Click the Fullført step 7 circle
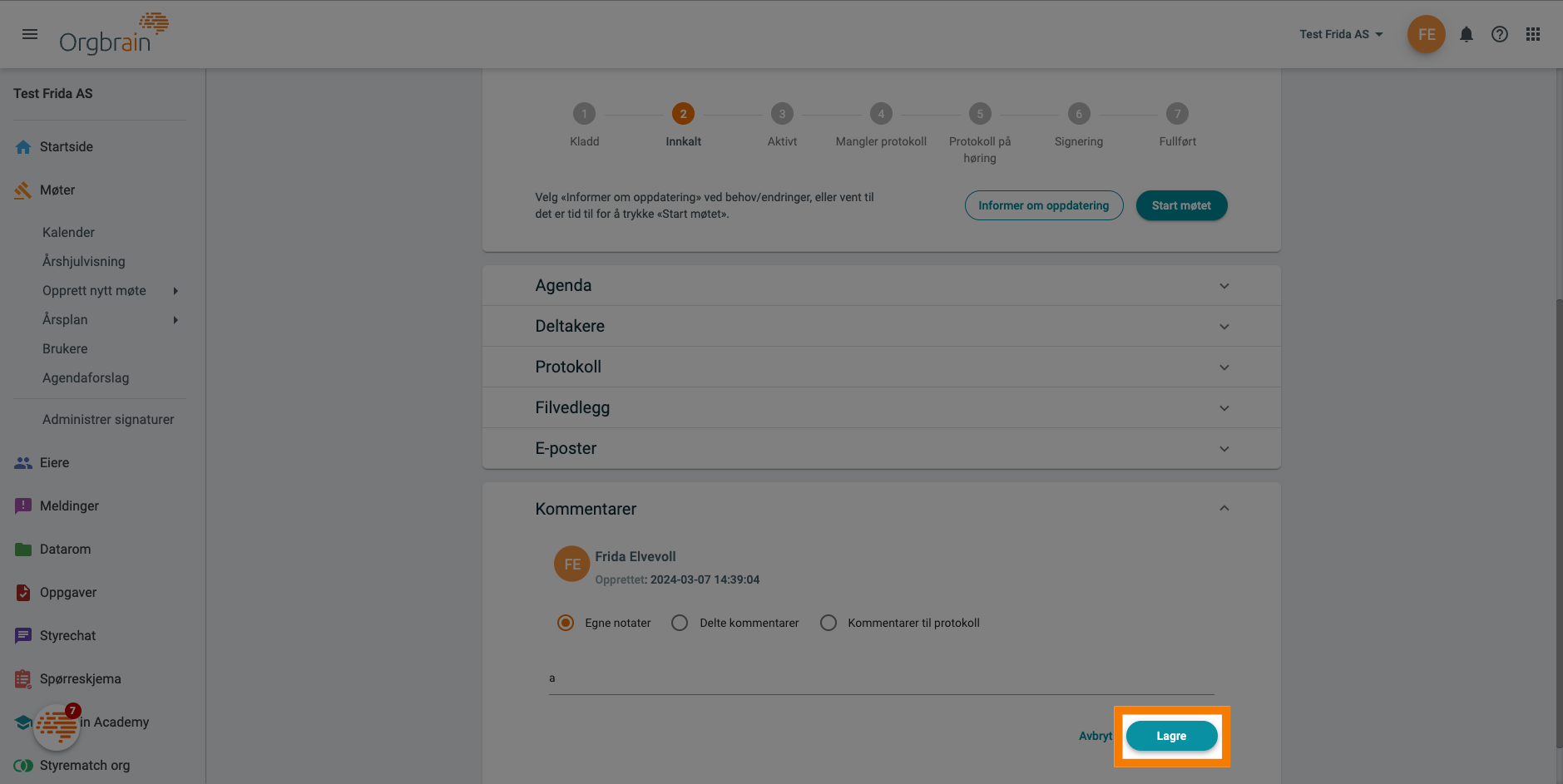1563x784 pixels. 1177,114
